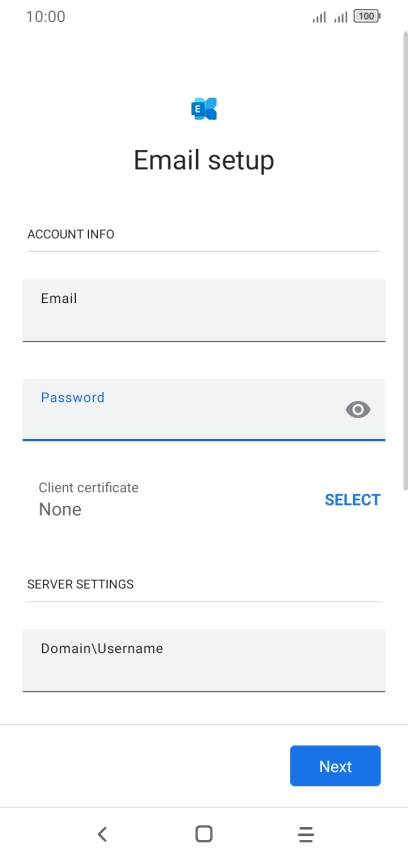Viewport: 408px width, 861px height.
Task: Tap the Exchange logo icon
Action: (204, 109)
